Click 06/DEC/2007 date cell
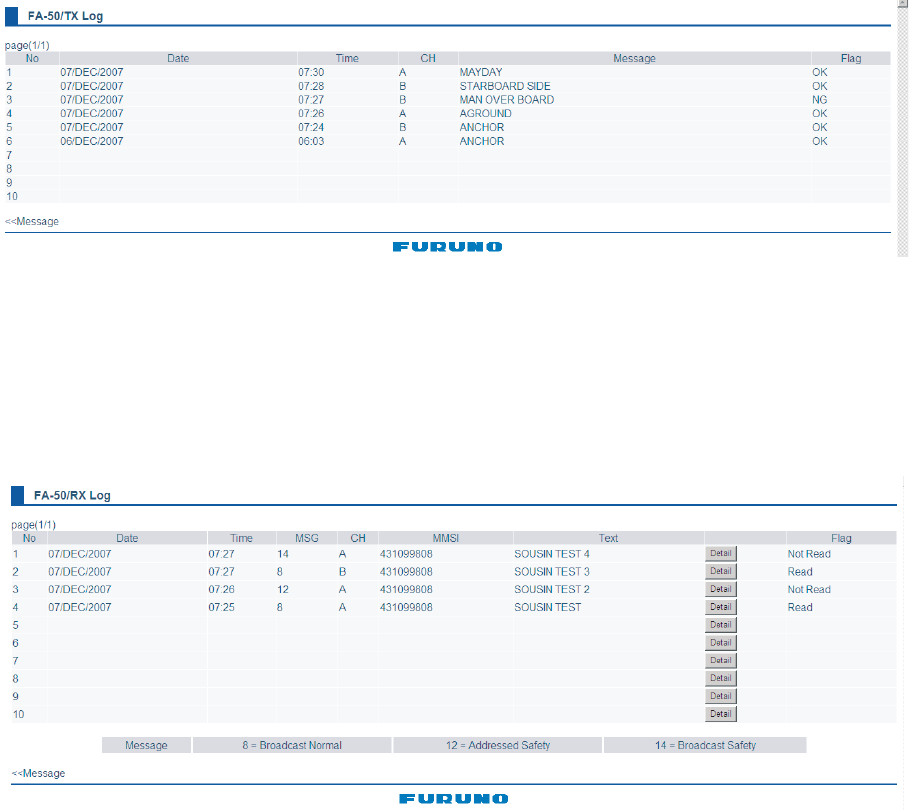Viewport: 909px width, 810px height. [x=92, y=141]
